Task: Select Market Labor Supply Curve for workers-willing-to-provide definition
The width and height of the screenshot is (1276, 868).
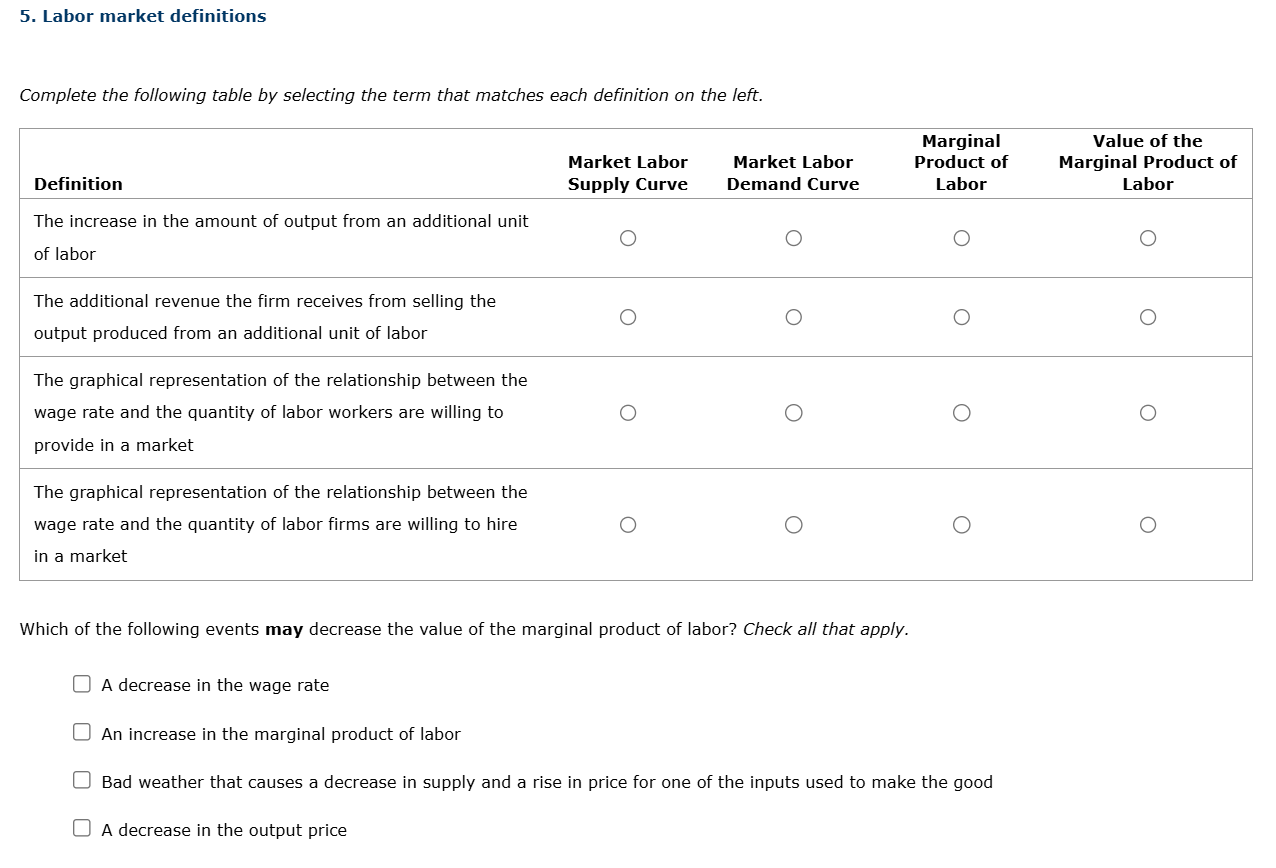Action: click(628, 412)
